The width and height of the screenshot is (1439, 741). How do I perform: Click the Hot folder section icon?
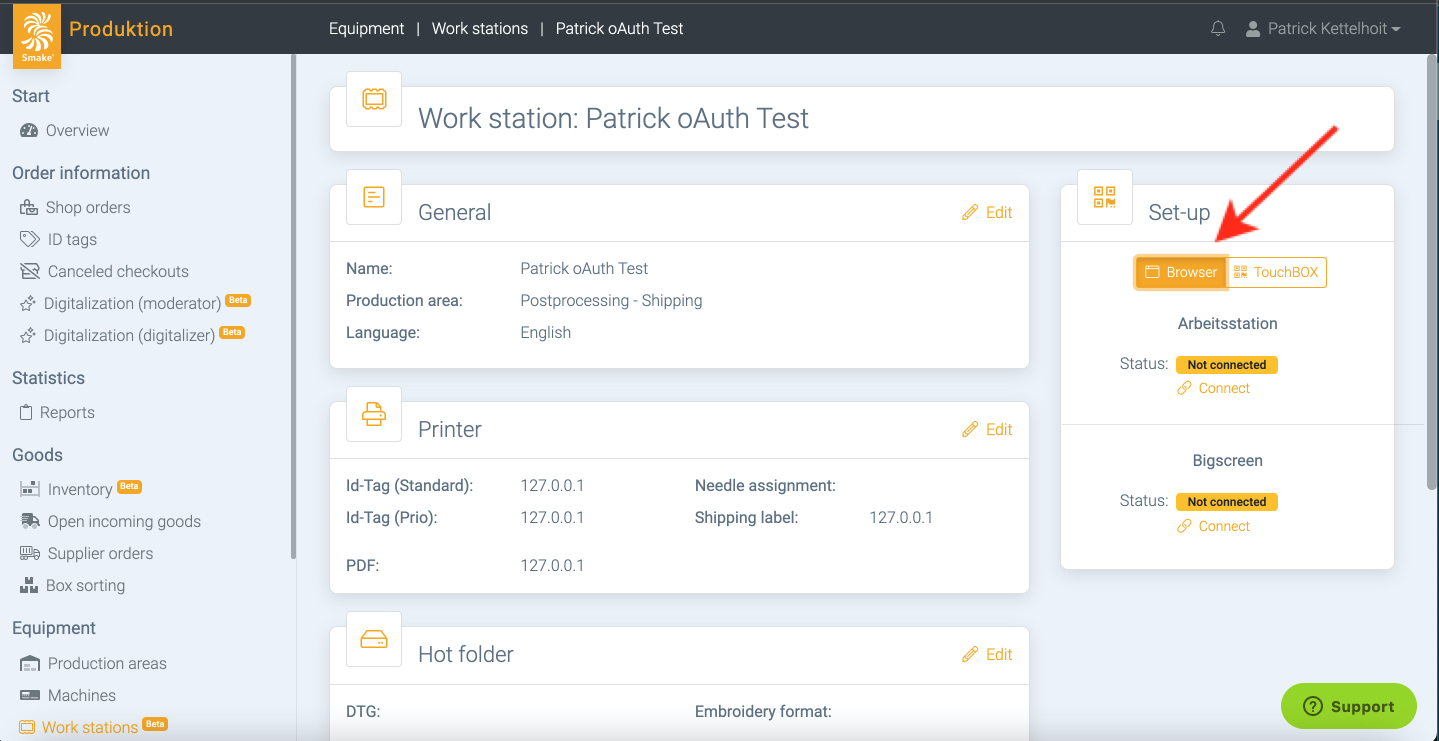tap(374, 639)
